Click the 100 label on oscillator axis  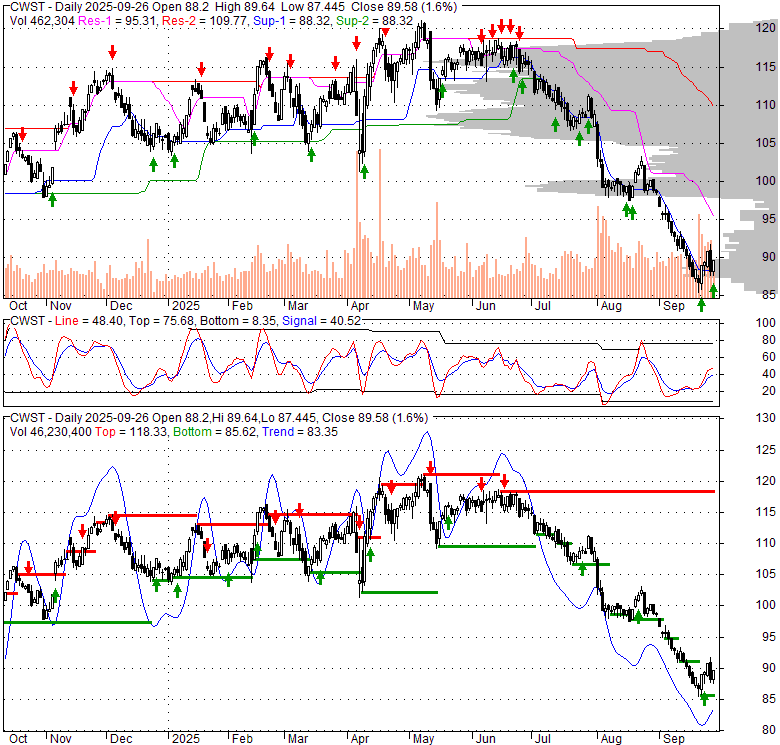[x=765, y=323]
